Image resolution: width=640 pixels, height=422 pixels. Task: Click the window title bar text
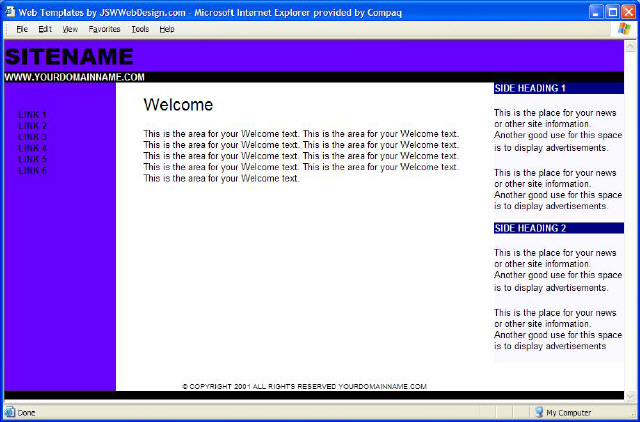(210, 13)
